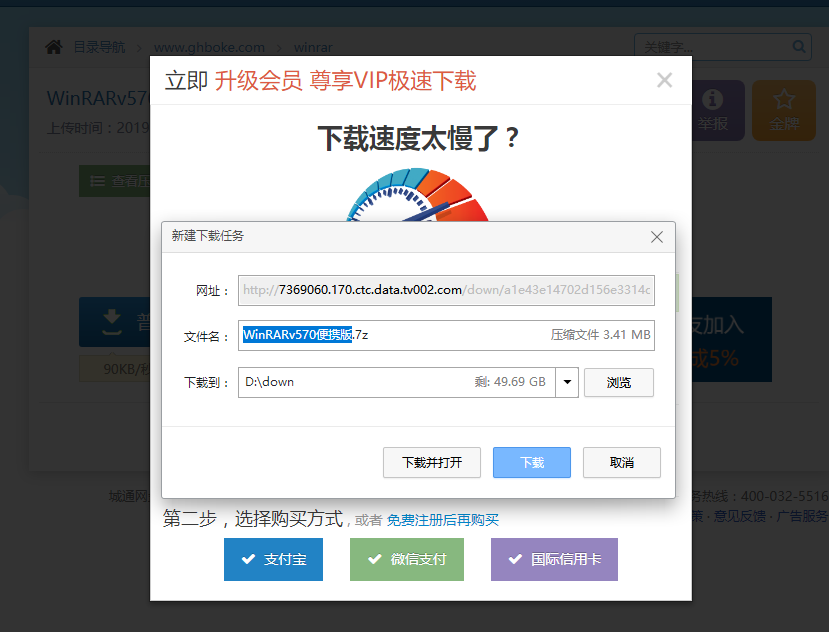Click the 下载速度太慢了？ heading
This screenshot has height=632, width=829.
419,139
